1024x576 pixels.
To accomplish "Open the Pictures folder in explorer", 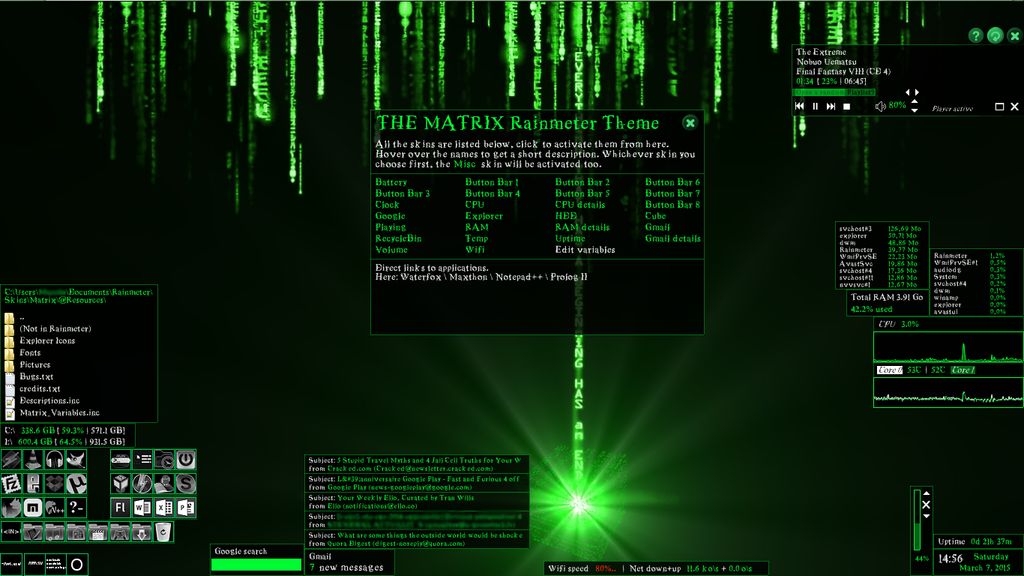I will tap(35, 364).
